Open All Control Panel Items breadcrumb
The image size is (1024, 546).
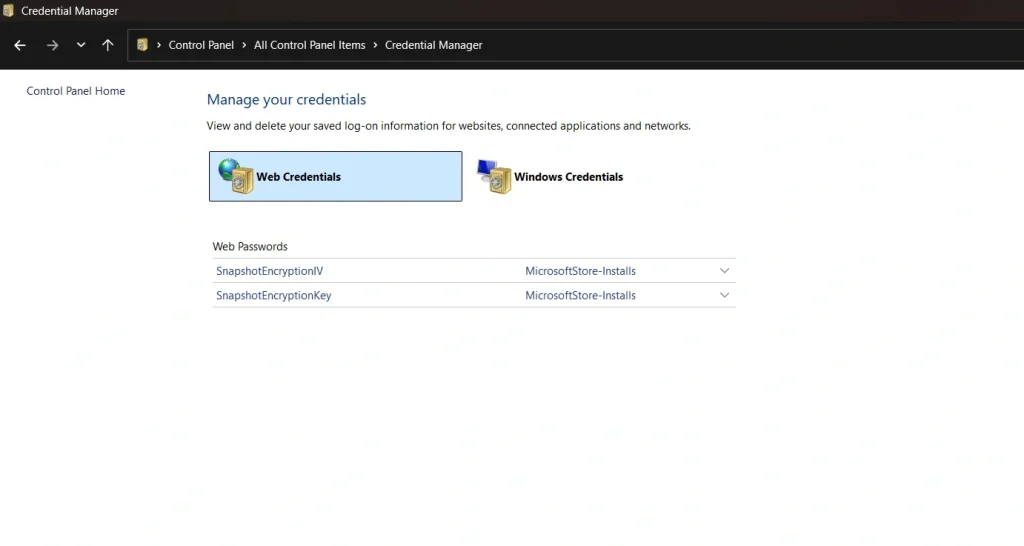(x=310, y=45)
